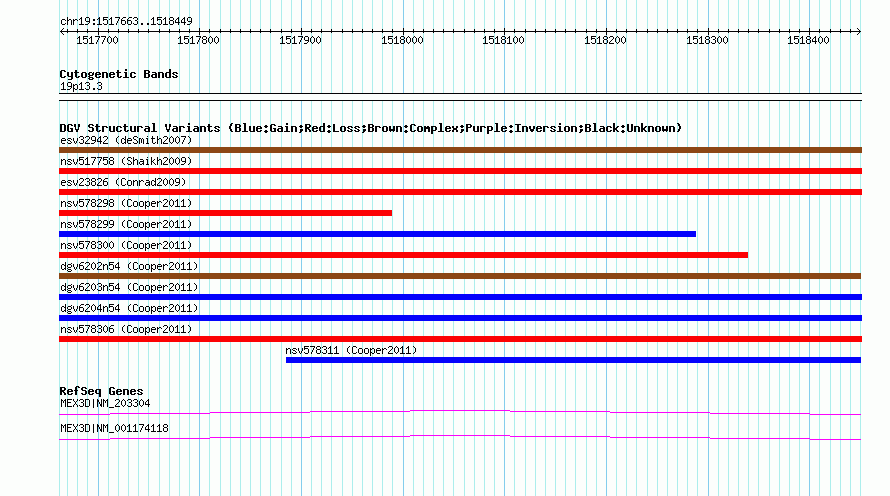The height and width of the screenshot is (496, 890).
Task: Click the RefSeq Genes track title
Action: [101, 392]
